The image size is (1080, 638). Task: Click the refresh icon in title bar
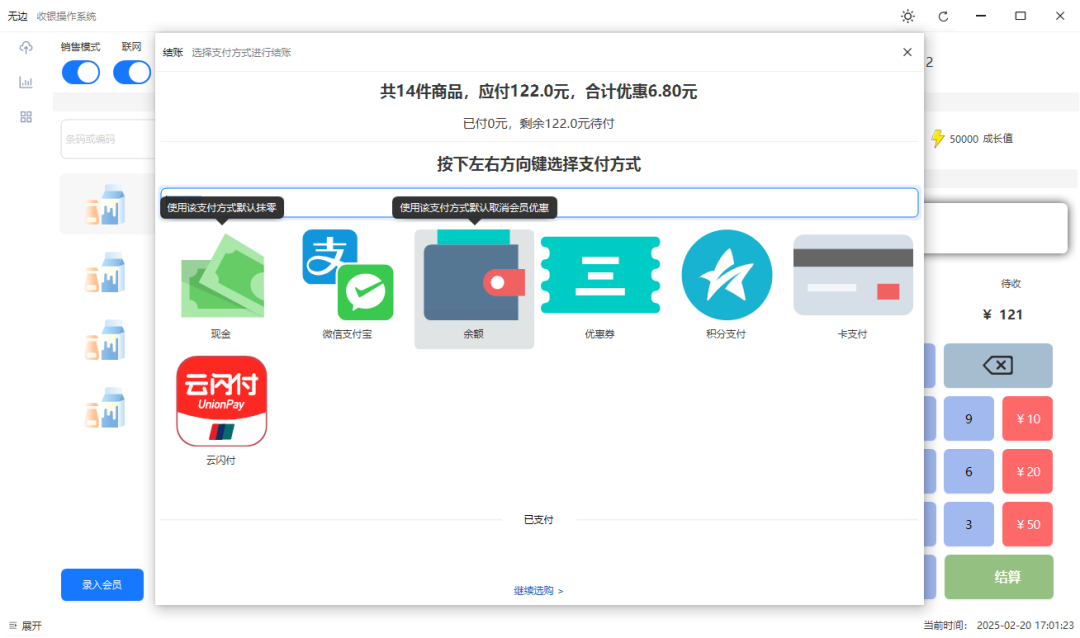[944, 17]
